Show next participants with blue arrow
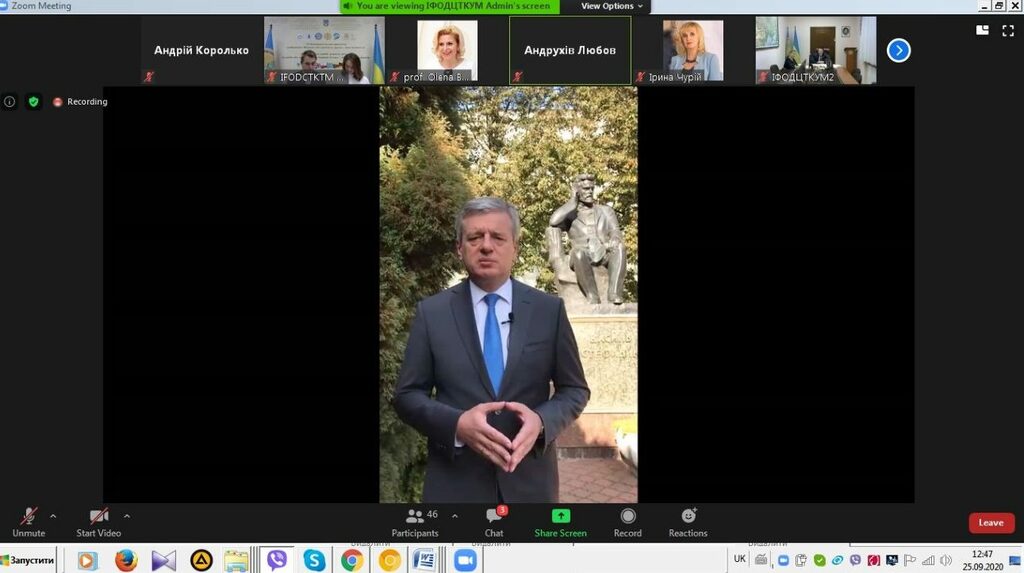This screenshot has height=573, width=1024. (898, 50)
